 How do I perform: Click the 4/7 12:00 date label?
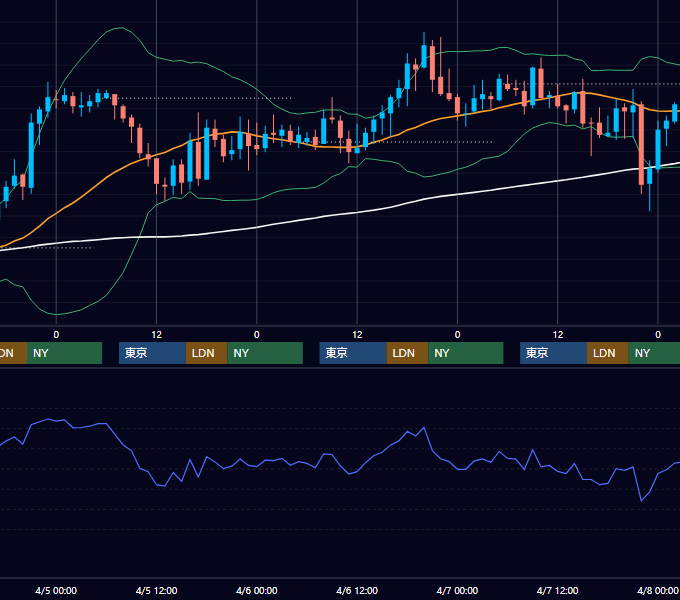[558, 590]
